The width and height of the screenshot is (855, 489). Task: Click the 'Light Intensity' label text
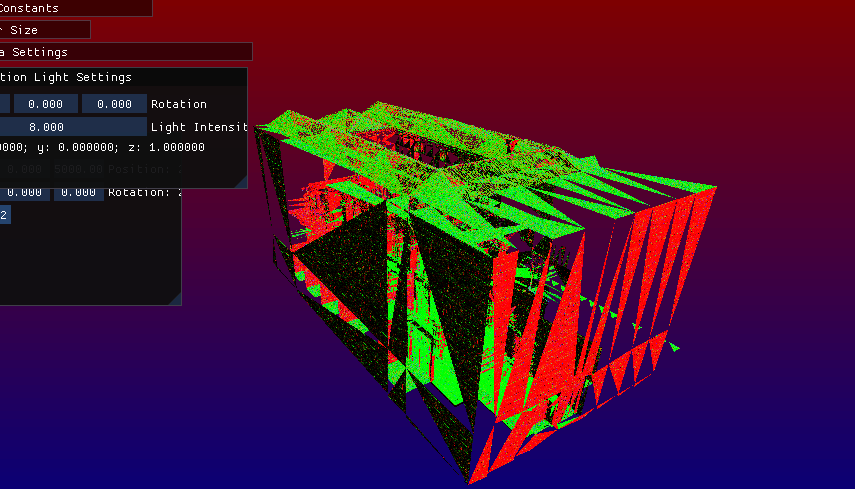click(198, 127)
